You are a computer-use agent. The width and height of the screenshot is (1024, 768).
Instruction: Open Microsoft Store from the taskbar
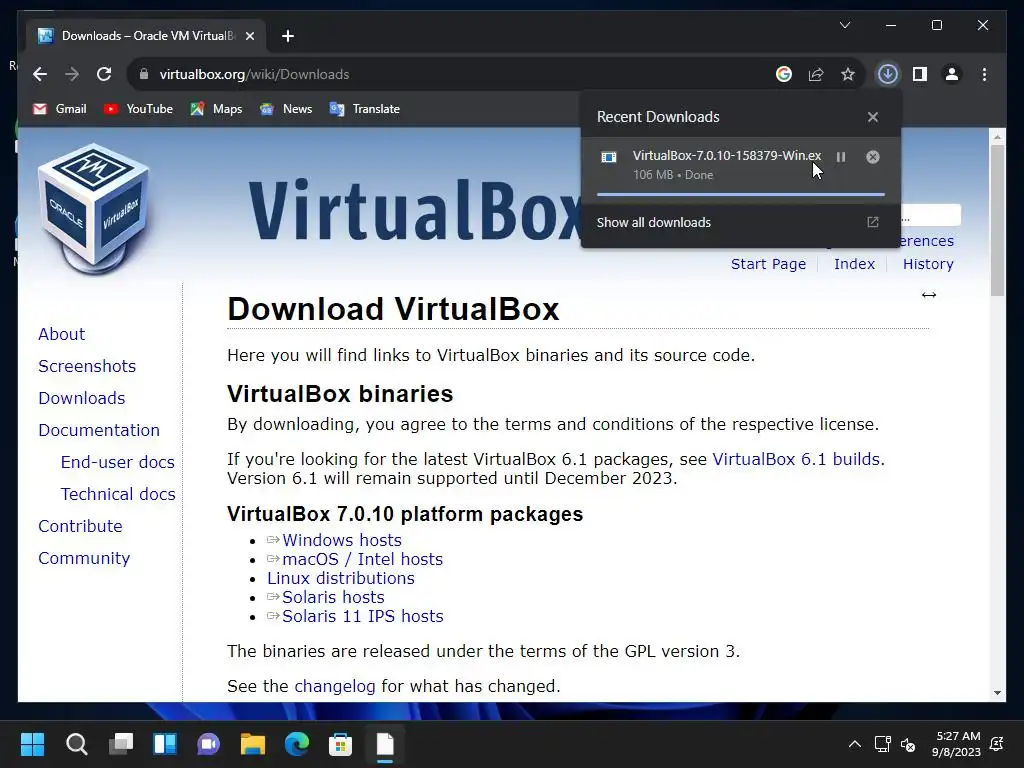click(340, 744)
